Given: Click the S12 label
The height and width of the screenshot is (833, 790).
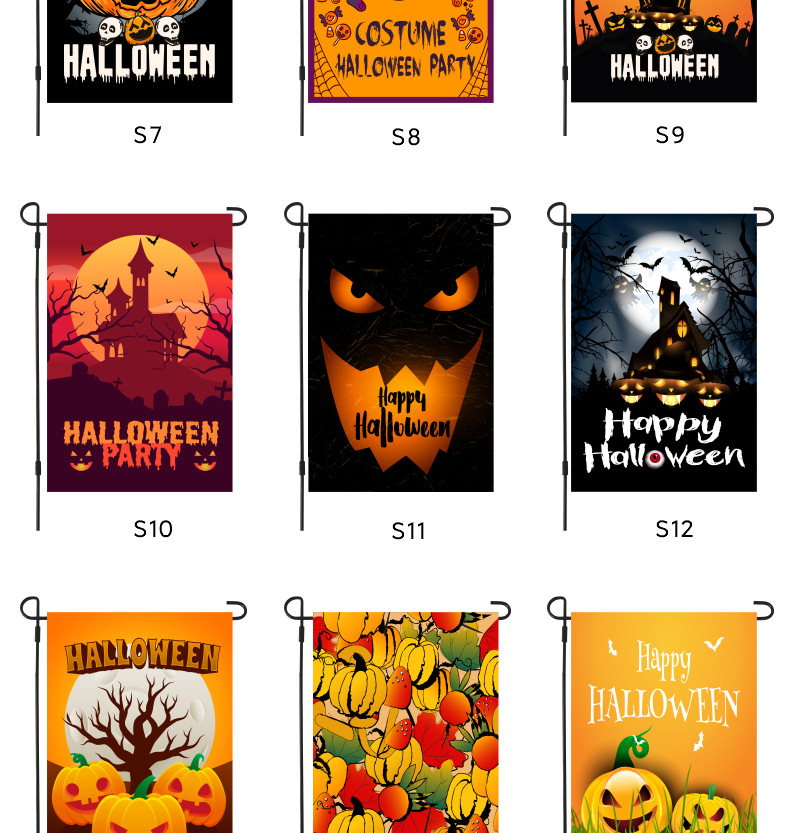Looking at the screenshot, I should [674, 529].
